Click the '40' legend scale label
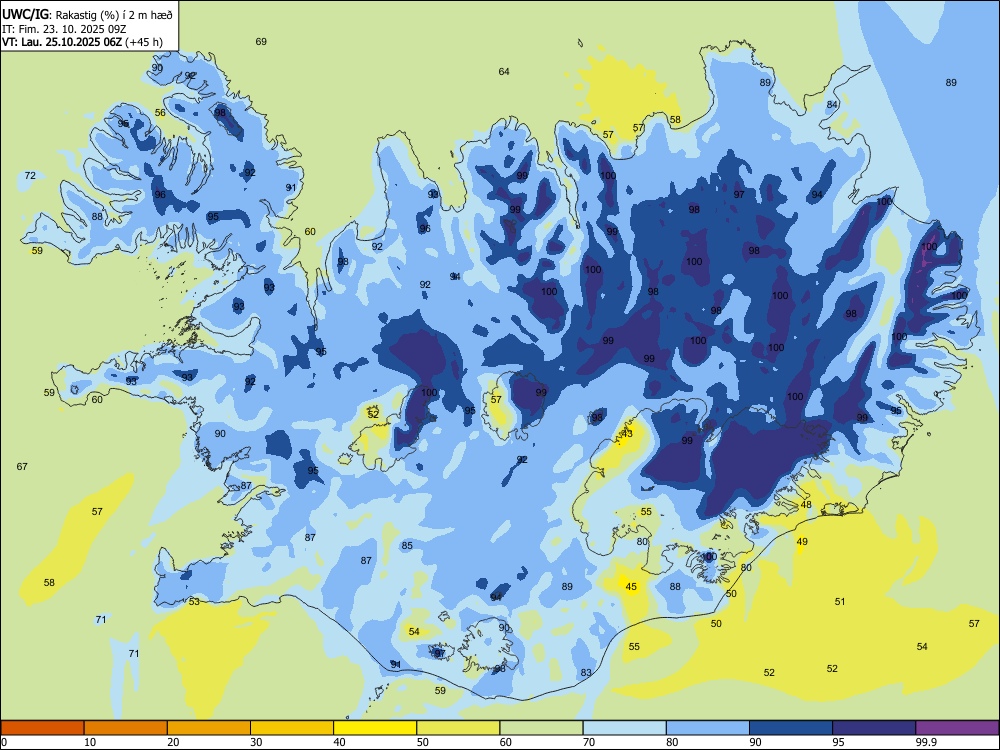1000x750 pixels. pos(340,742)
